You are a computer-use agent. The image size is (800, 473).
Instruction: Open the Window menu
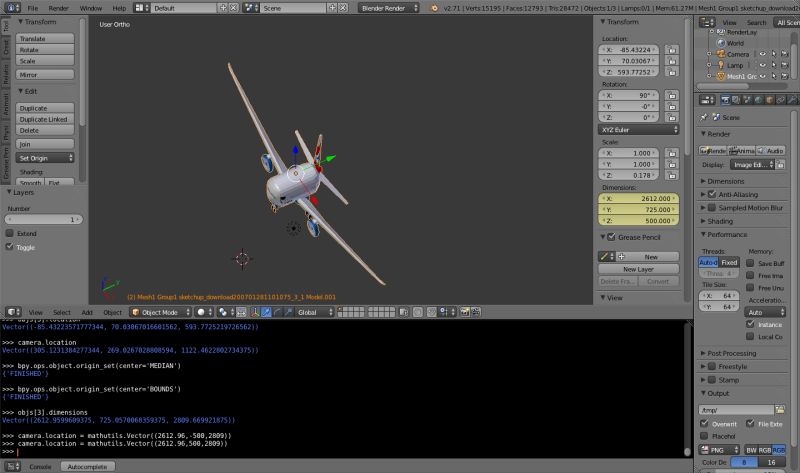(x=91, y=8)
